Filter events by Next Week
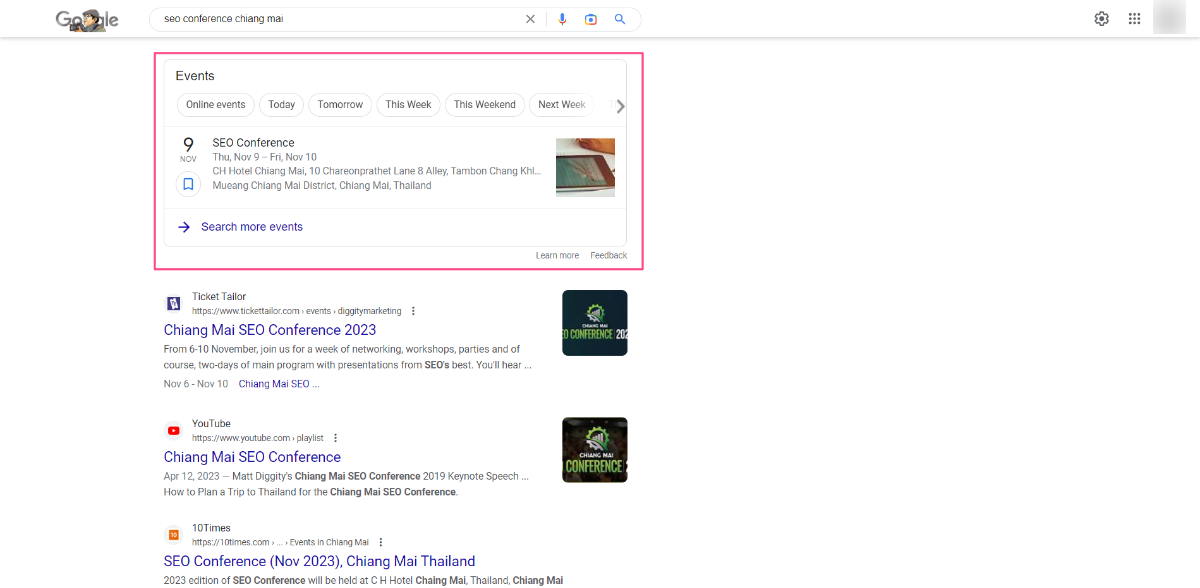 [561, 105]
